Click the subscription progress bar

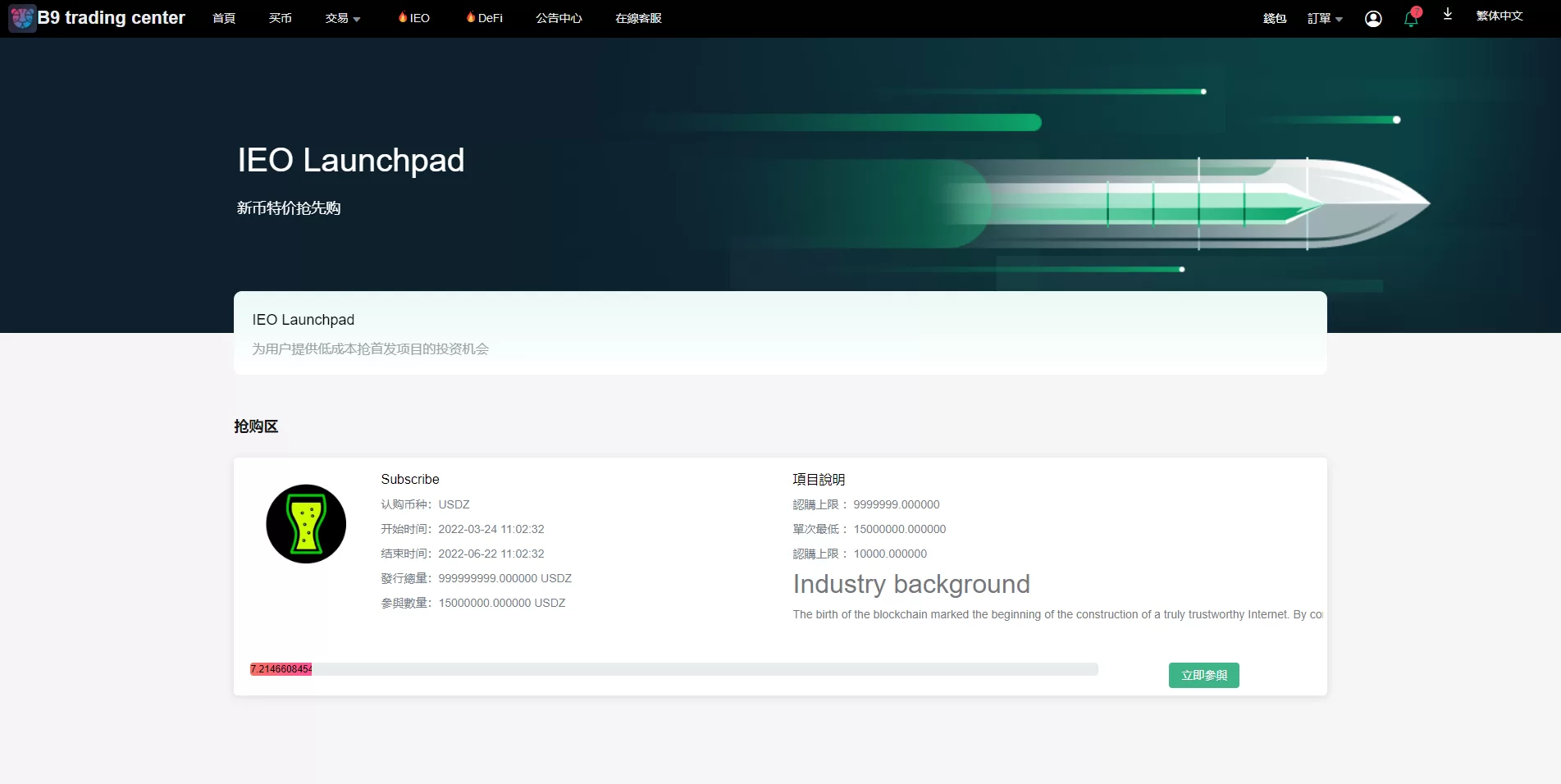(x=673, y=669)
